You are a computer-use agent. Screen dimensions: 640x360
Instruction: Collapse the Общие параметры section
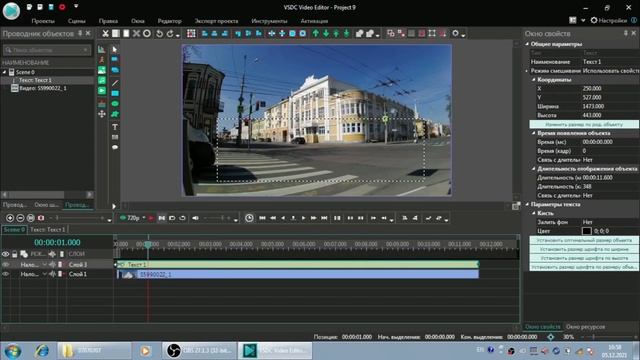pos(527,44)
